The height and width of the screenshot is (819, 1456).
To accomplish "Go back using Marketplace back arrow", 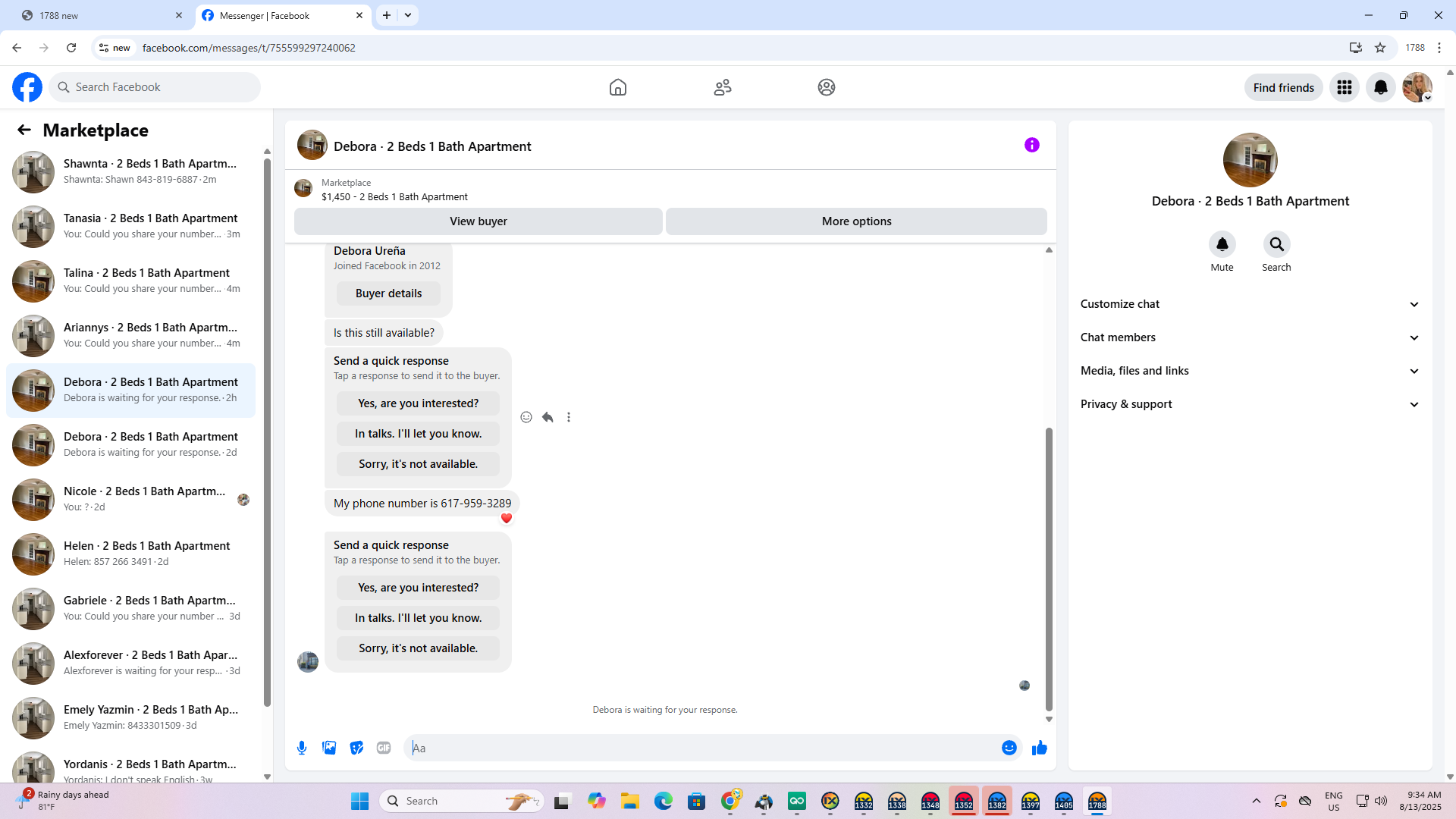I will tap(24, 130).
